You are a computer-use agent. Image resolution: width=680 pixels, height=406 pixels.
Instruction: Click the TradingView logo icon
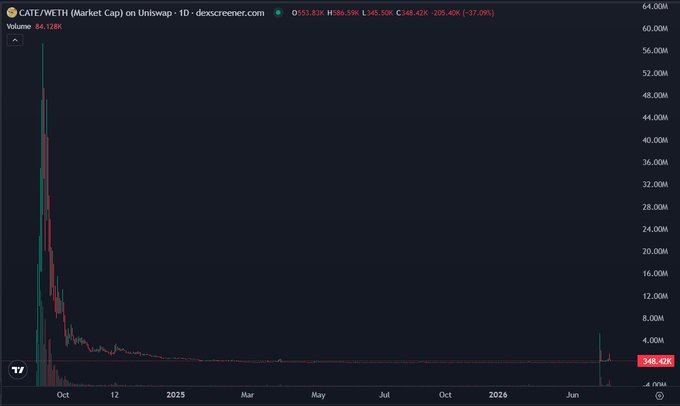tap(18, 370)
